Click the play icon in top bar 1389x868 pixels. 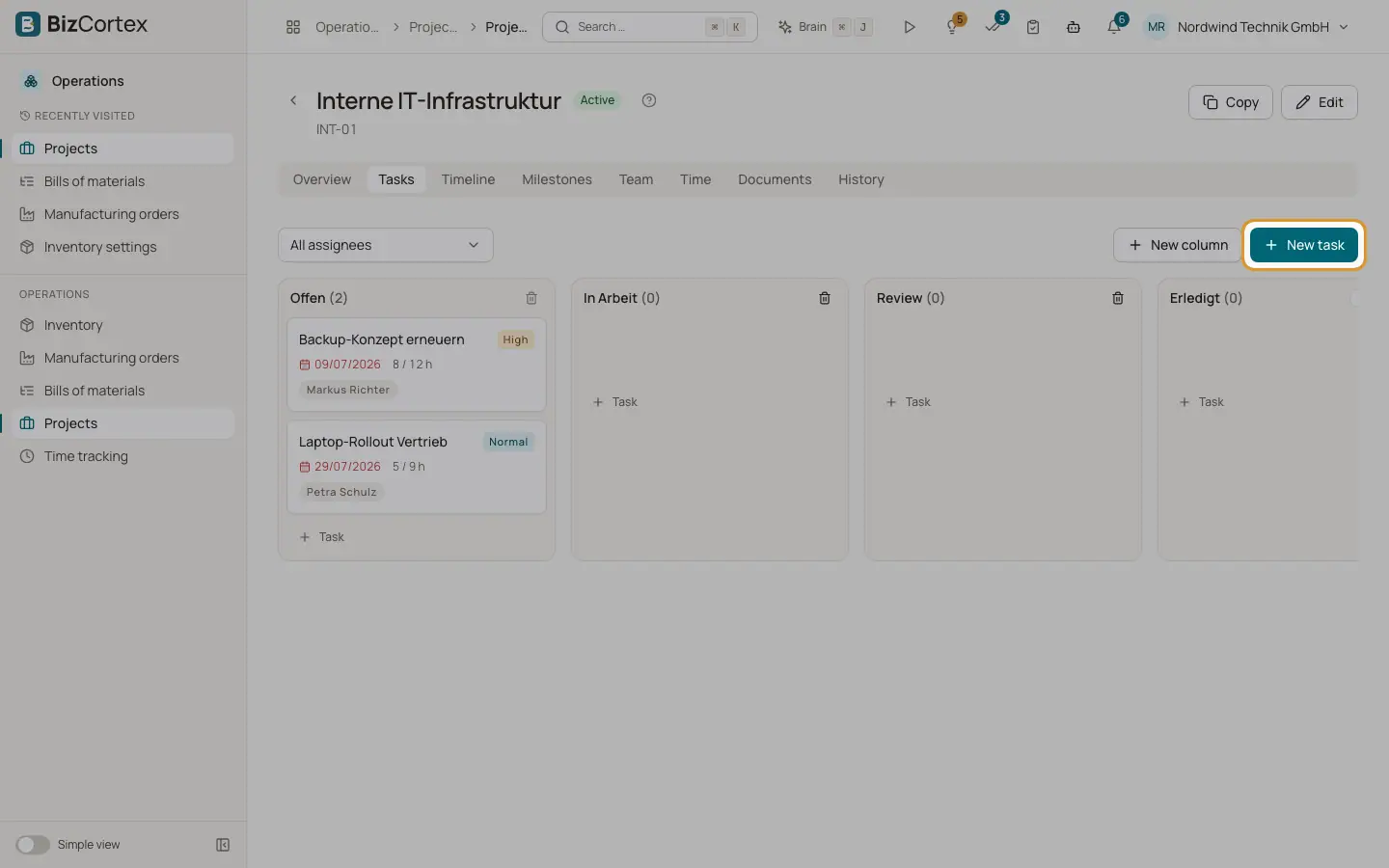909,27
